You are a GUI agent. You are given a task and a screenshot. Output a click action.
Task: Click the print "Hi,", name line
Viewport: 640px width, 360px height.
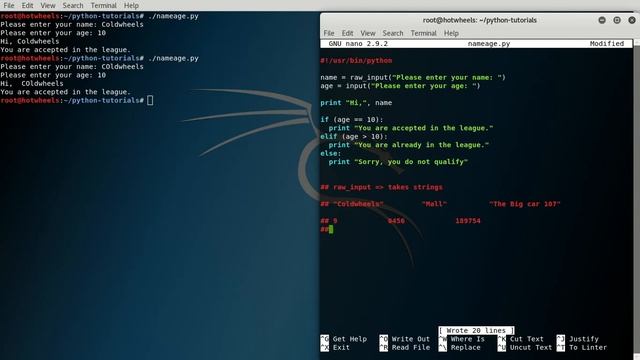[356, 103]
